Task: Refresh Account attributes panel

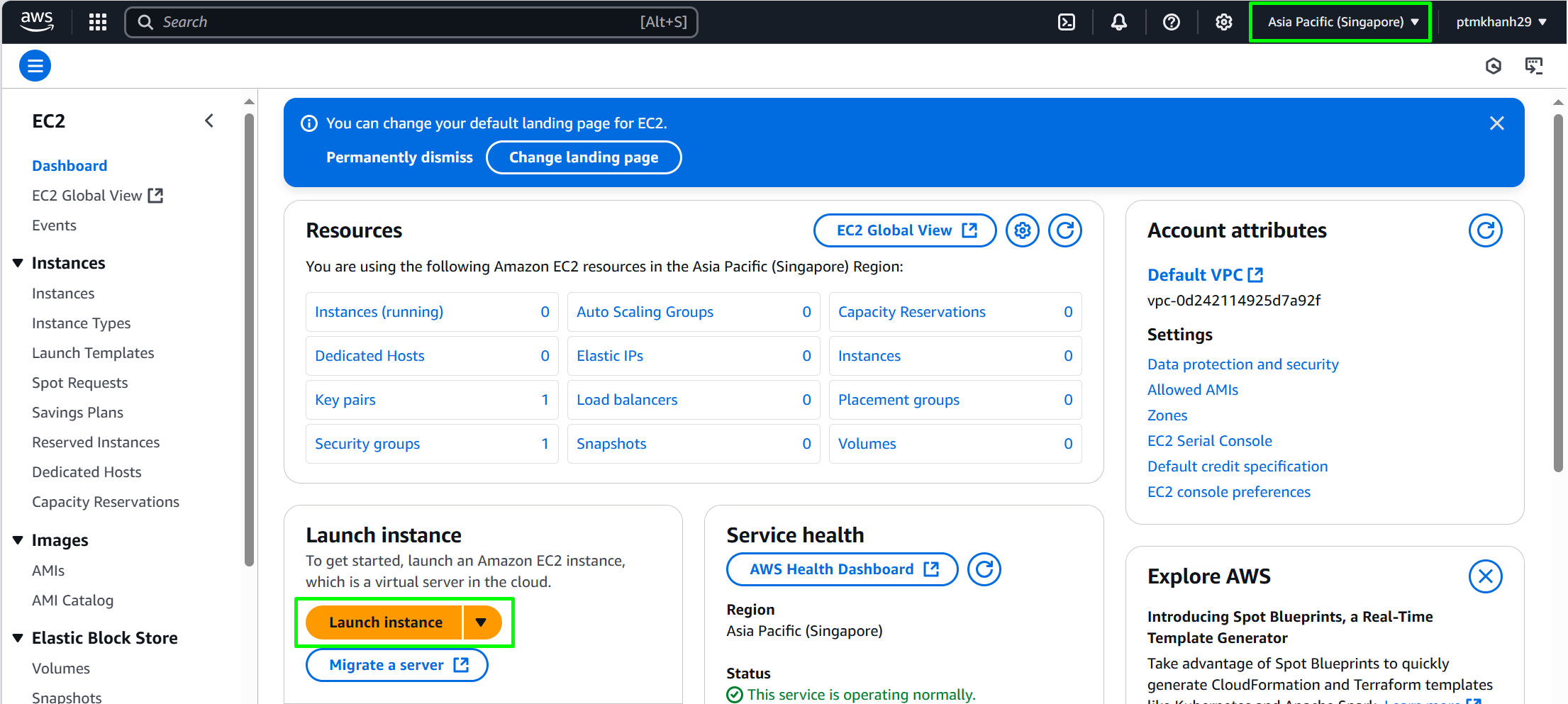Action: tap(1486, 230)
